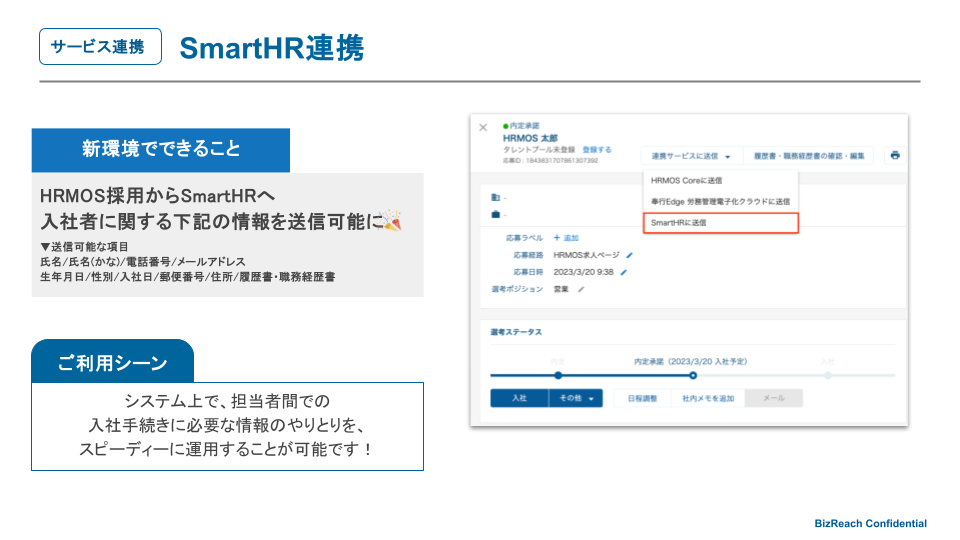Click the 登録する link
960x540 pixels.
pos(596,149)
